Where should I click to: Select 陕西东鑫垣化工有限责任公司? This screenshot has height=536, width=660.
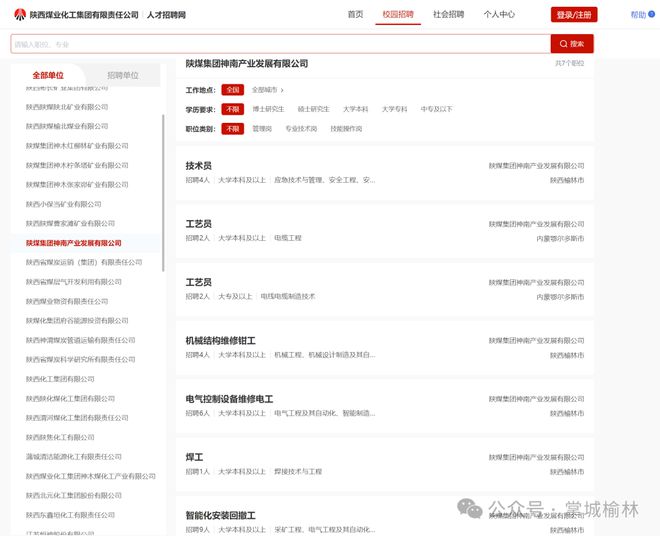[x=70, y=515]
